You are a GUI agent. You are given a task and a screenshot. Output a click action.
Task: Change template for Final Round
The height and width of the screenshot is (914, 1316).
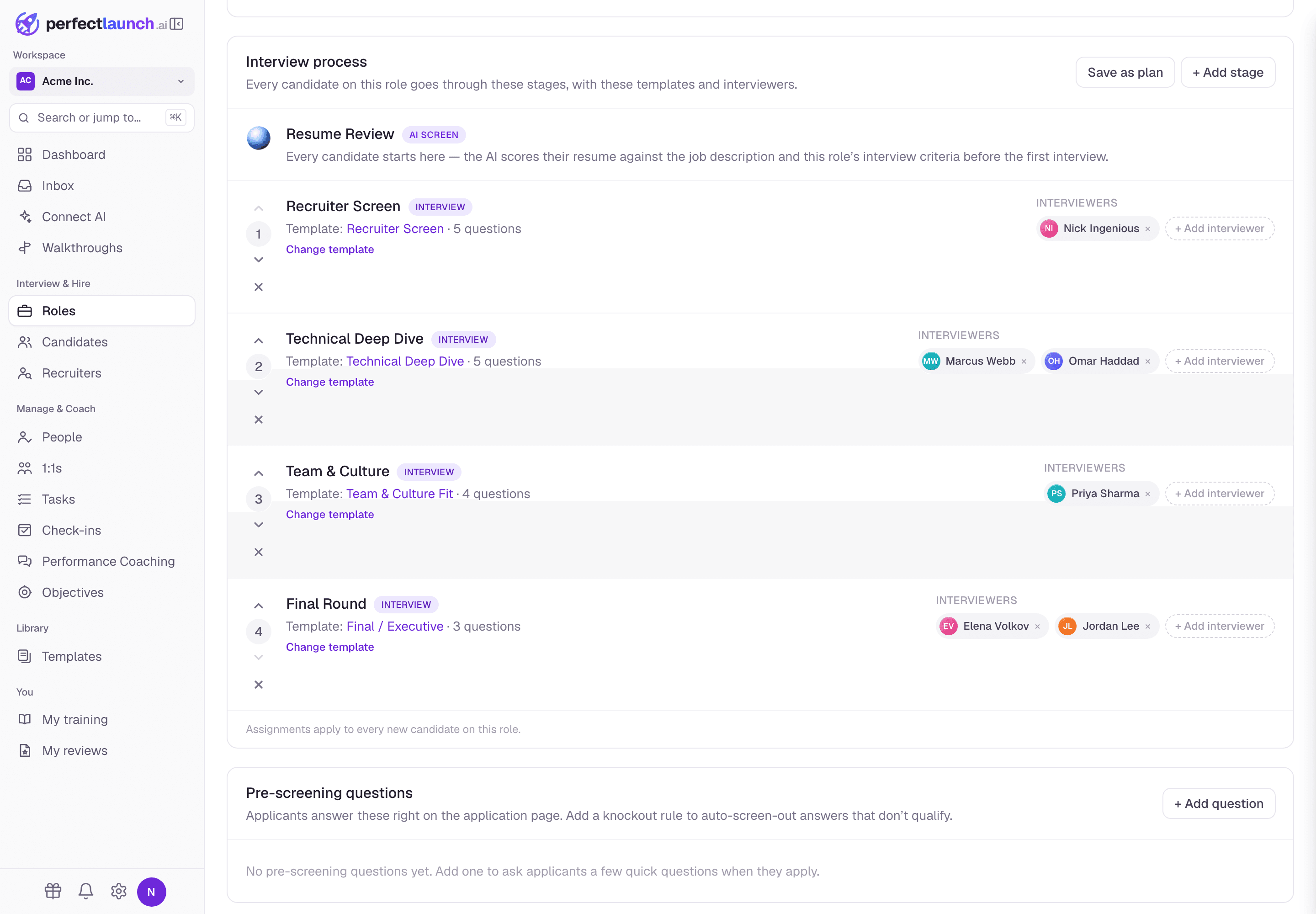tap(330, 647)
